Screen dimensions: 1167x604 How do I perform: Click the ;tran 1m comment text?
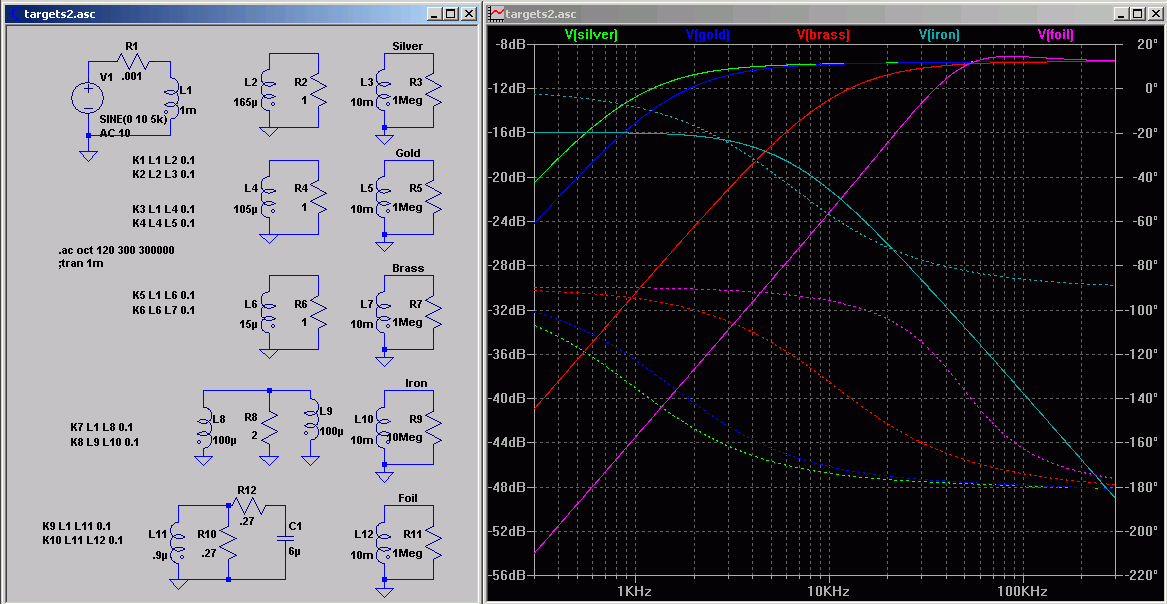[x=82, y=263]
